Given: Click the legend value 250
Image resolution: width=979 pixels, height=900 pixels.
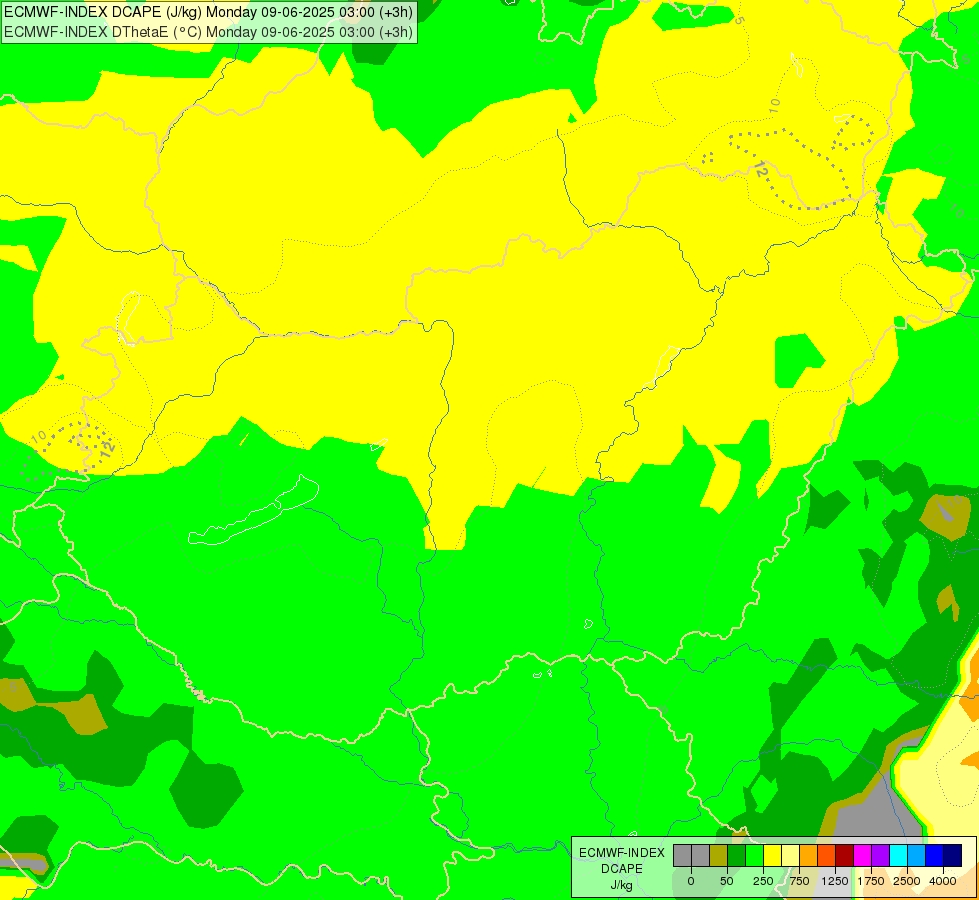Looking at the screenshot, I should click(763, 881).
